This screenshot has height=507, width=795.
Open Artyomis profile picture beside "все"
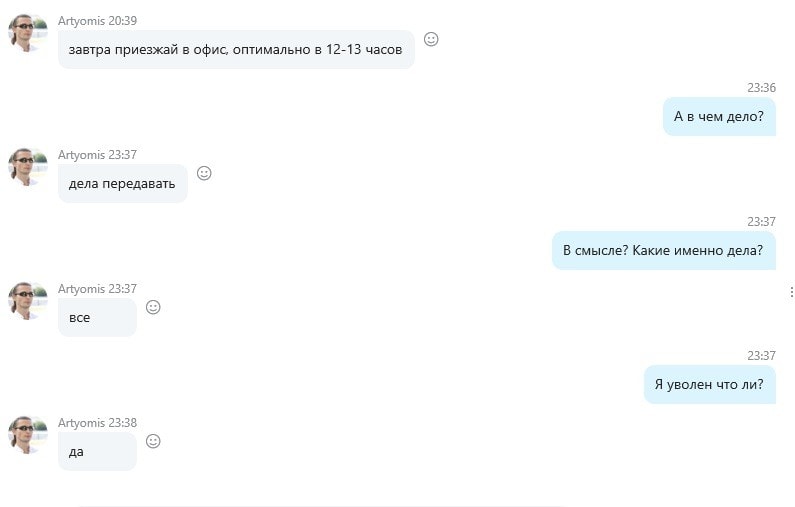[x=28, y=301]
